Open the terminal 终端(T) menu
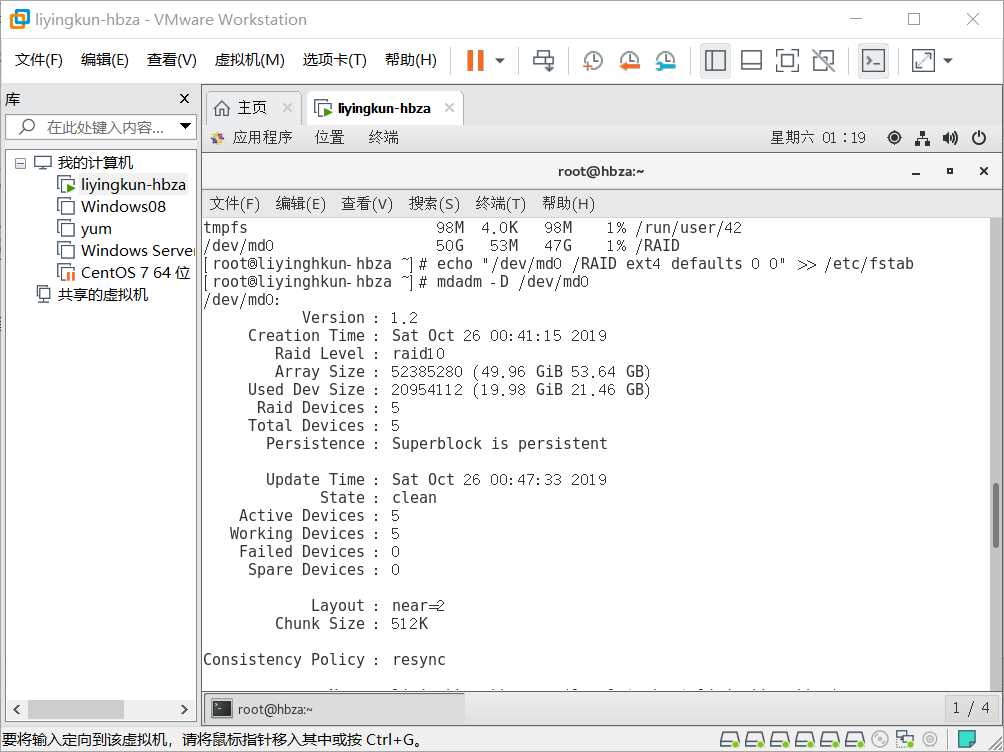Screen dimensions: 1004x752 501,204
